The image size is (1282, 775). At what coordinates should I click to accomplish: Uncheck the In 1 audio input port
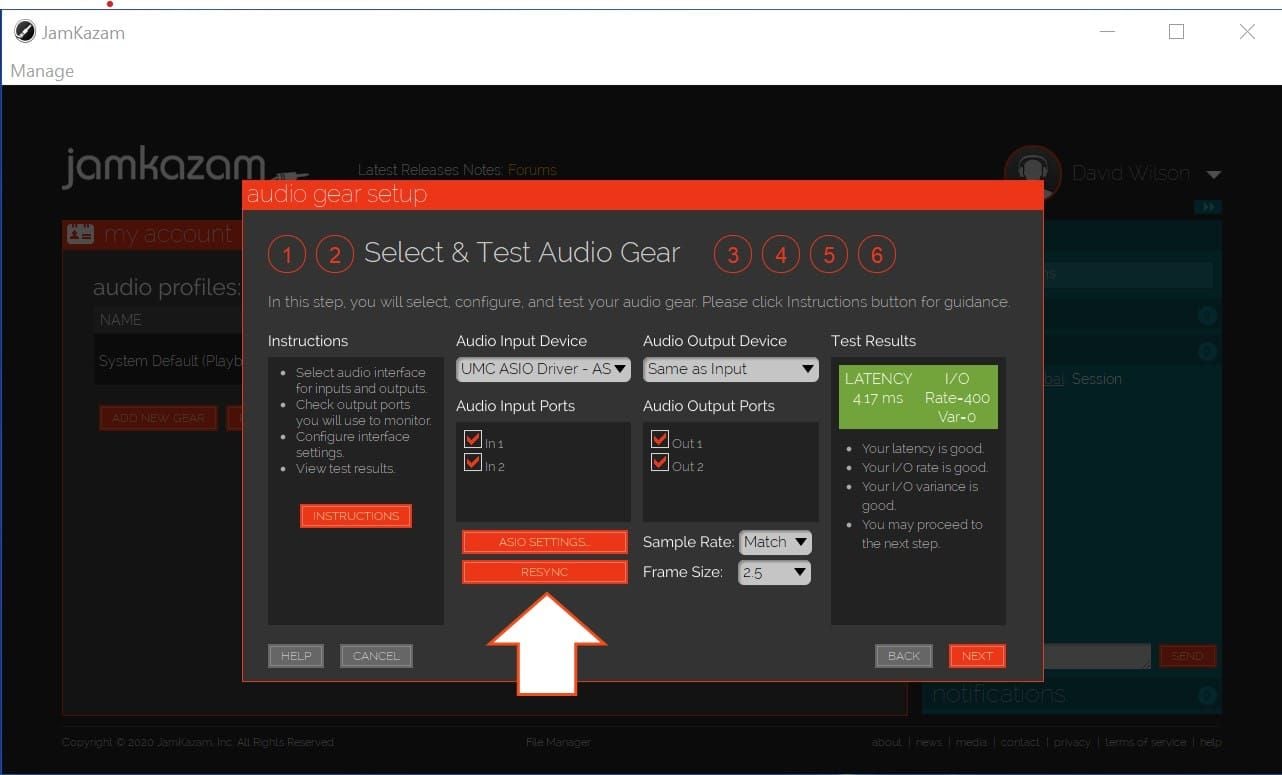472,438
